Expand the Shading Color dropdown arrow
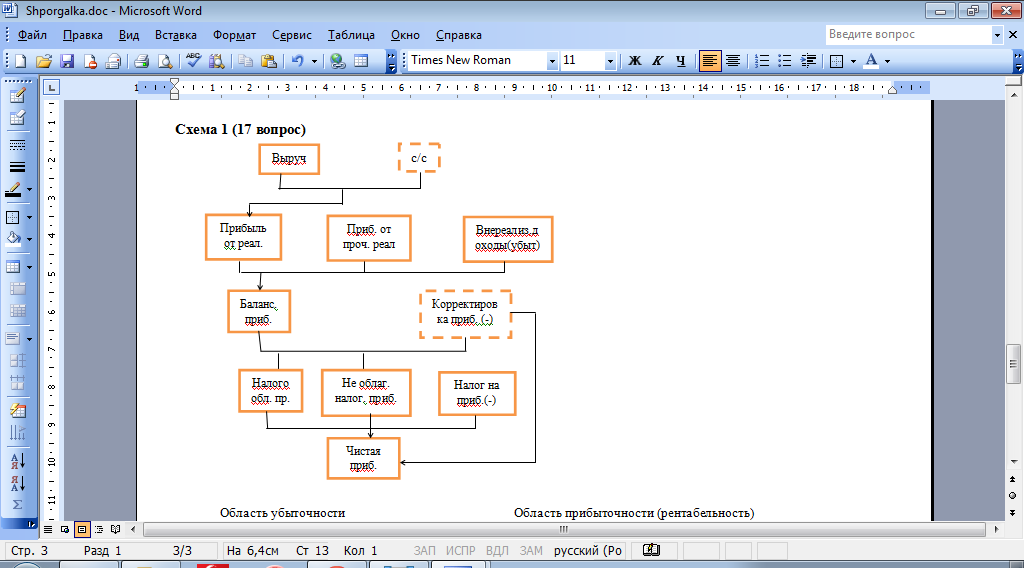This screenshot has width=1024, height=568. [30, 239]
